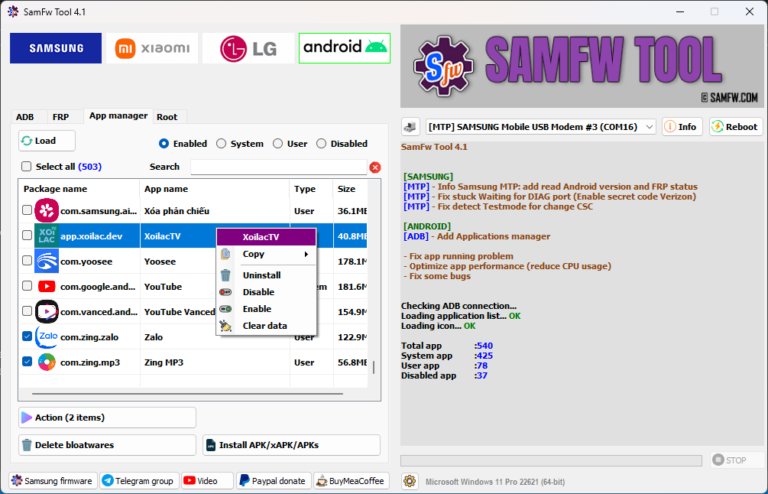Screen dimensions: 768x494
Task: Click the Zing MP3 app icon
Action: click(46, 362)
